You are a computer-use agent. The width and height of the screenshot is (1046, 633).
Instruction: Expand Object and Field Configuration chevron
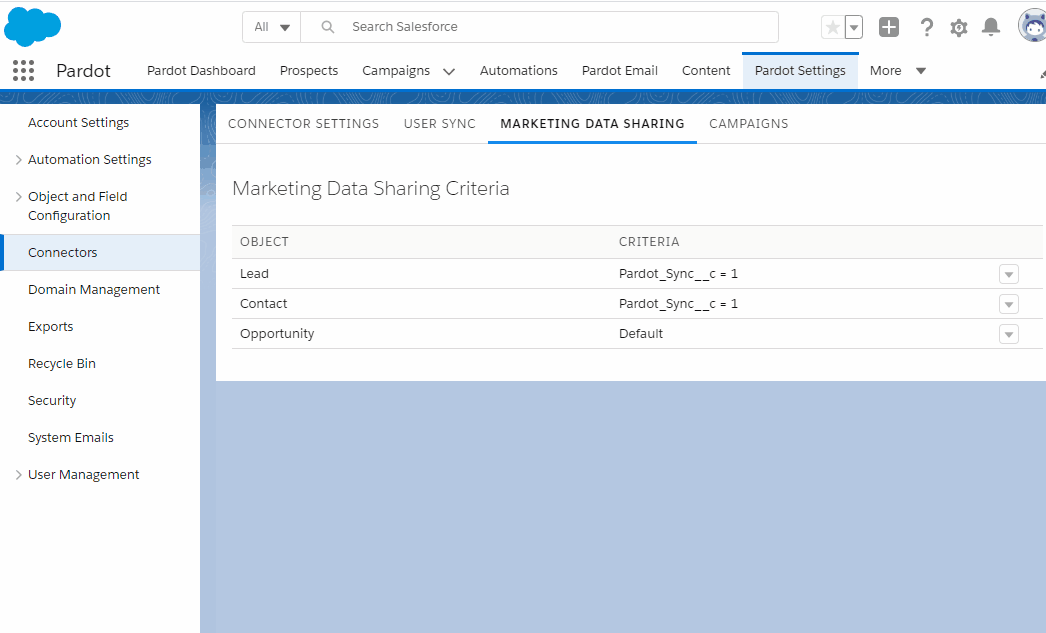click(x=19, y=197)
